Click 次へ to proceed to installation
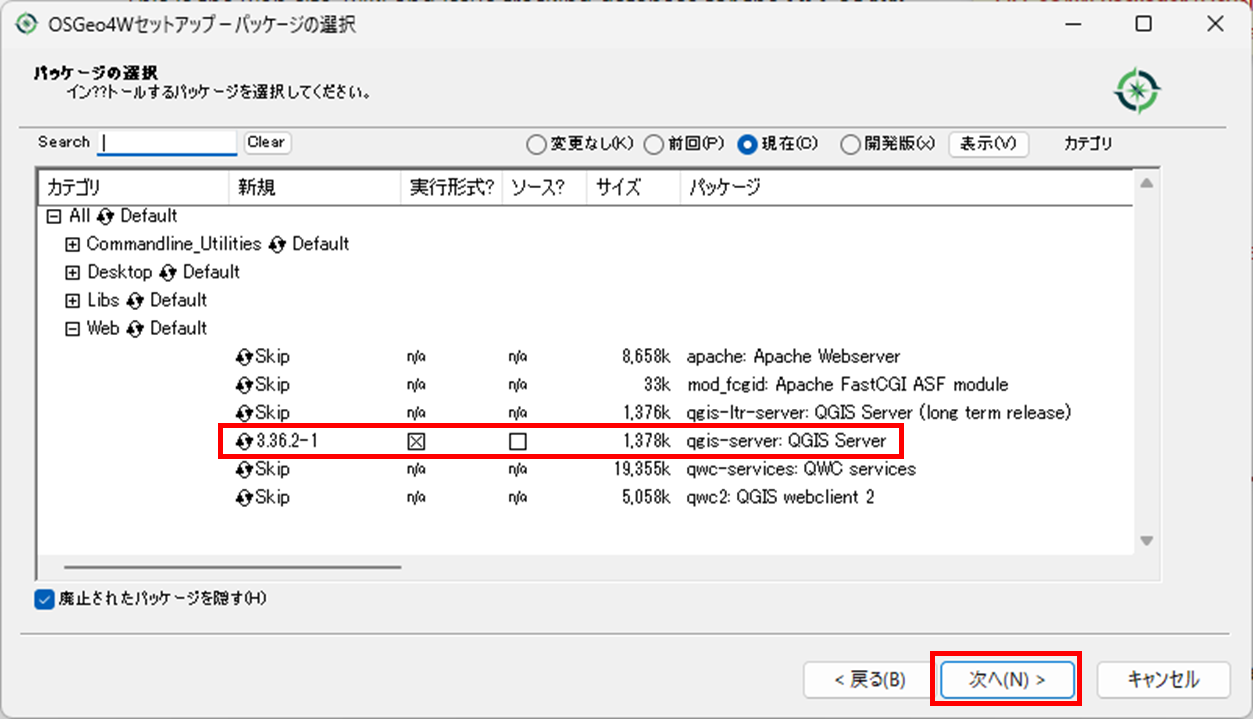Image resolution: width=1253 pixels, height=719 pixels. tap(1006, 679)
